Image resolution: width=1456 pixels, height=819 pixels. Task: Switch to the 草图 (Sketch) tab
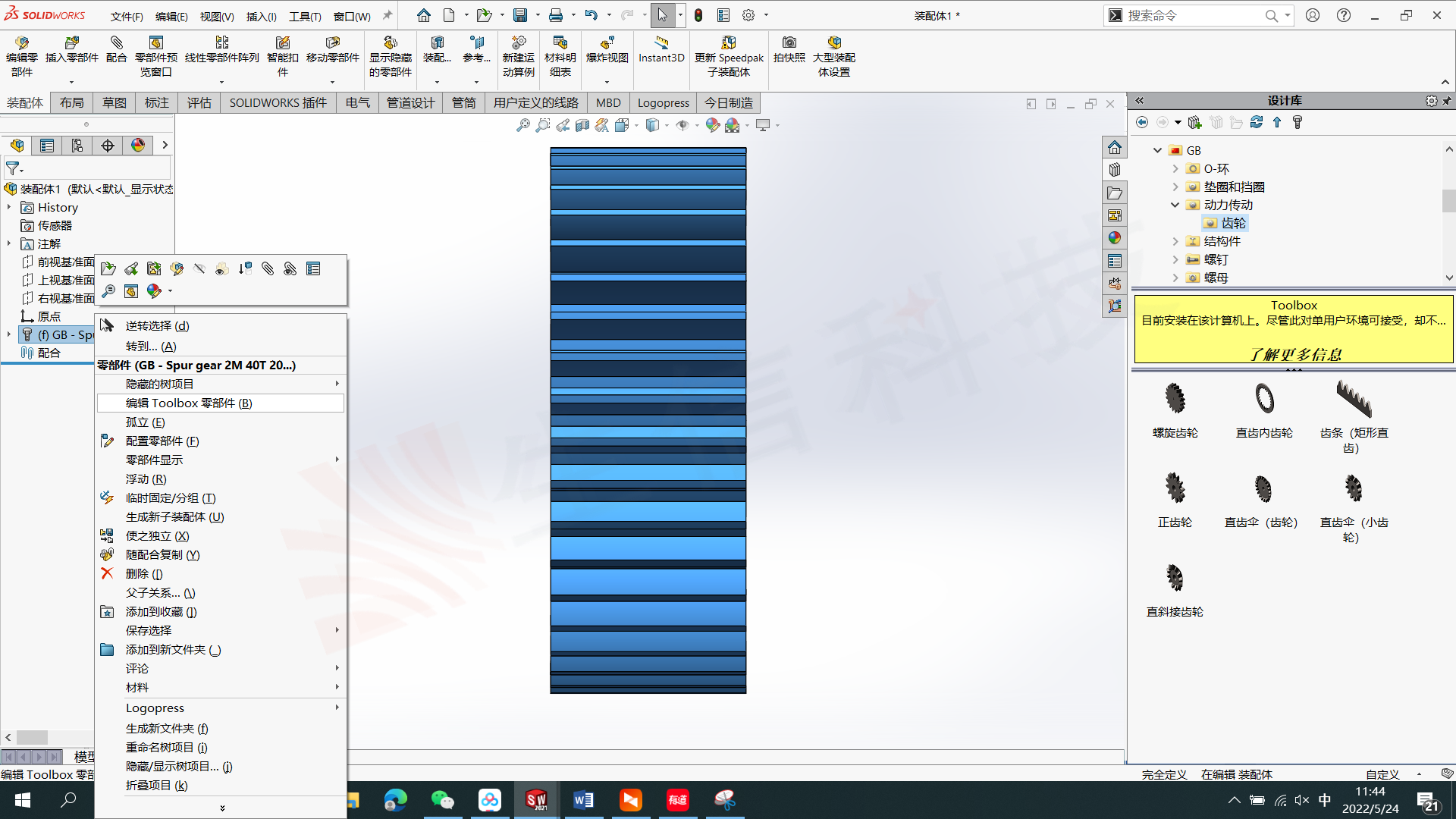tap(115, 102)
